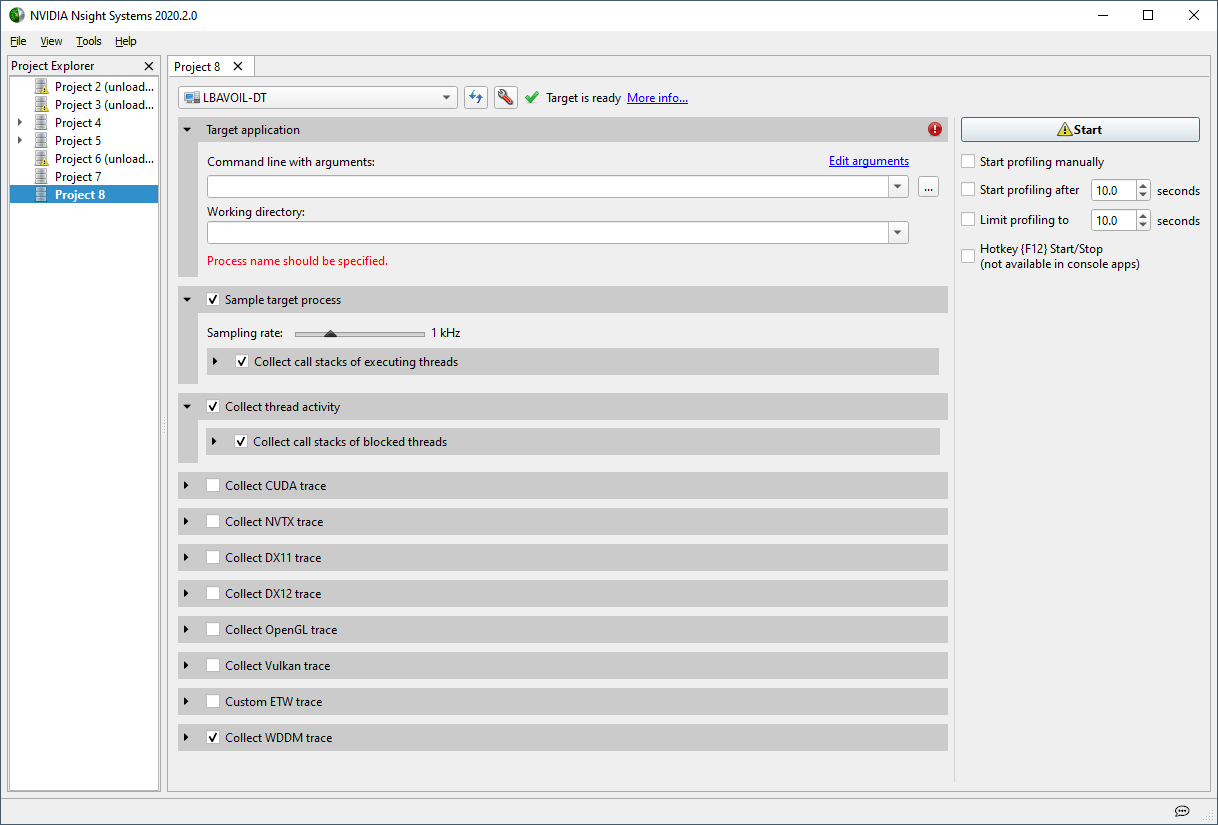Open command line arguments dropdown arrow
Image resolution: width=1218 pixels, height=825 pixels.
898,187
